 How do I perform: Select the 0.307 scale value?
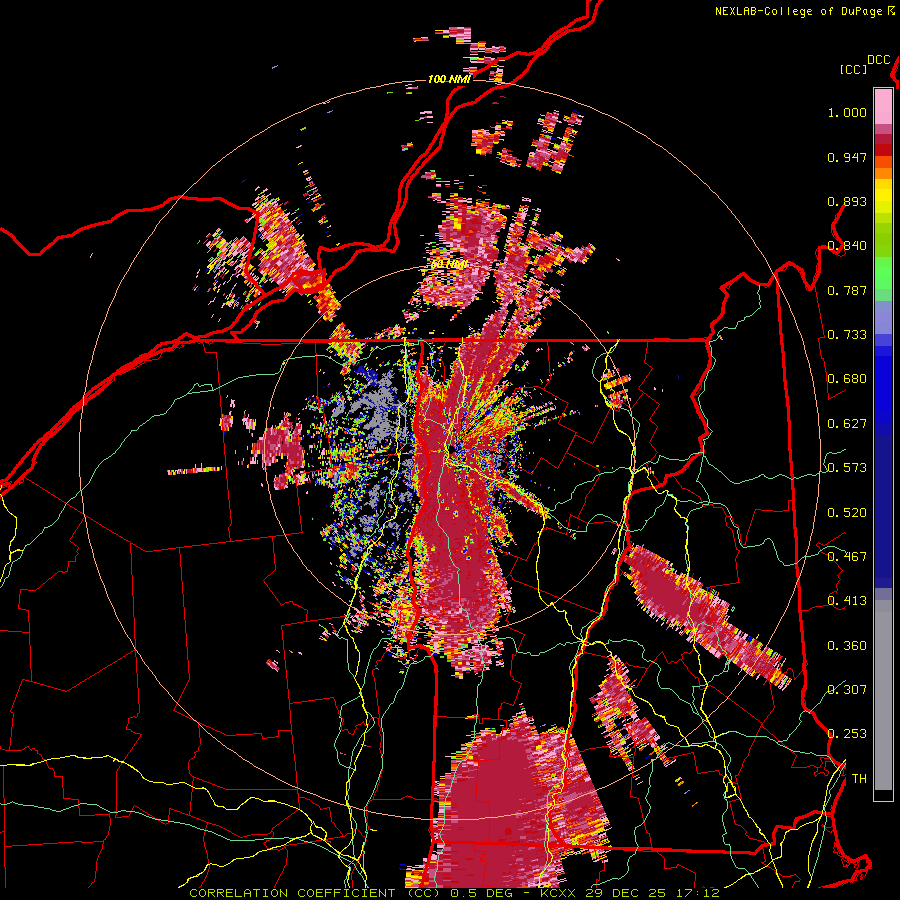point(847,690)
